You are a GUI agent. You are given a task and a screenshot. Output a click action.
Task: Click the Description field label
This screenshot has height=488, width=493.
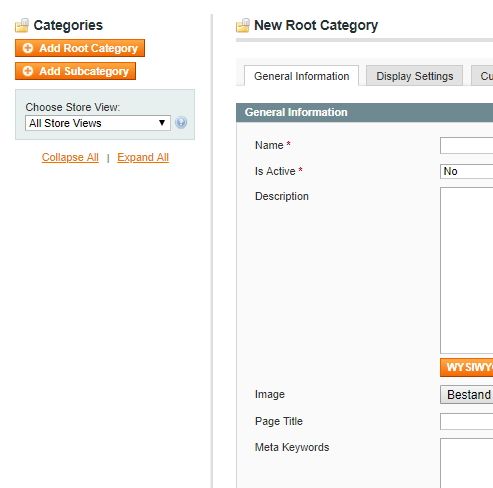coord(282,196)
